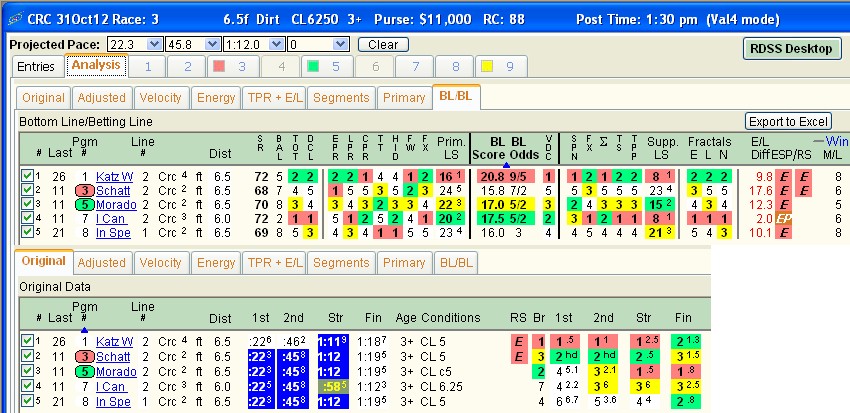This screenshot has height=413, width=850.
Task: Toggle I Can checkbox in Original Data table
Action: coord(27,386)
